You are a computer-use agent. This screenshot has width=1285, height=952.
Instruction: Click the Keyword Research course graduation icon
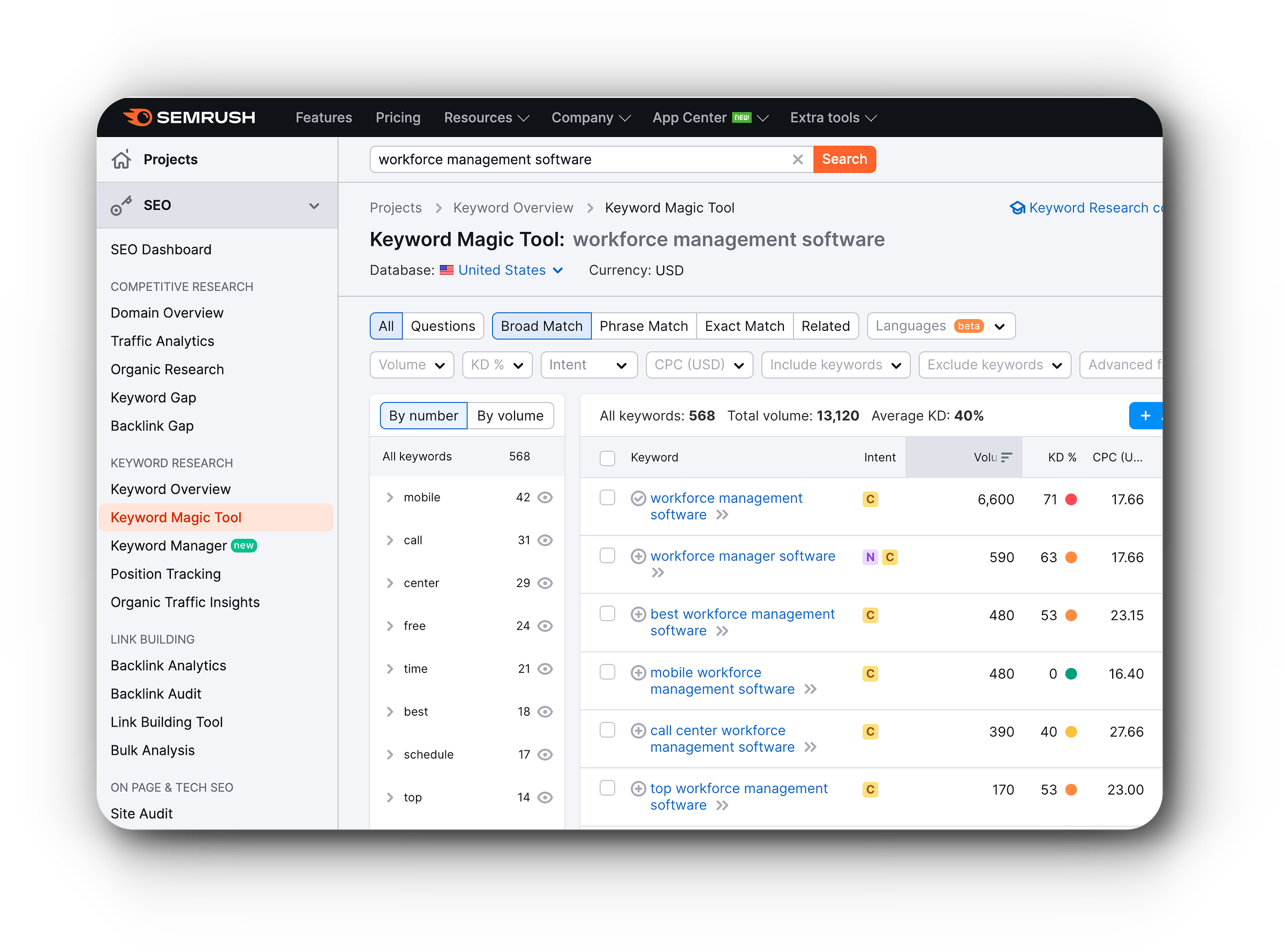(x=1018, y=208)
